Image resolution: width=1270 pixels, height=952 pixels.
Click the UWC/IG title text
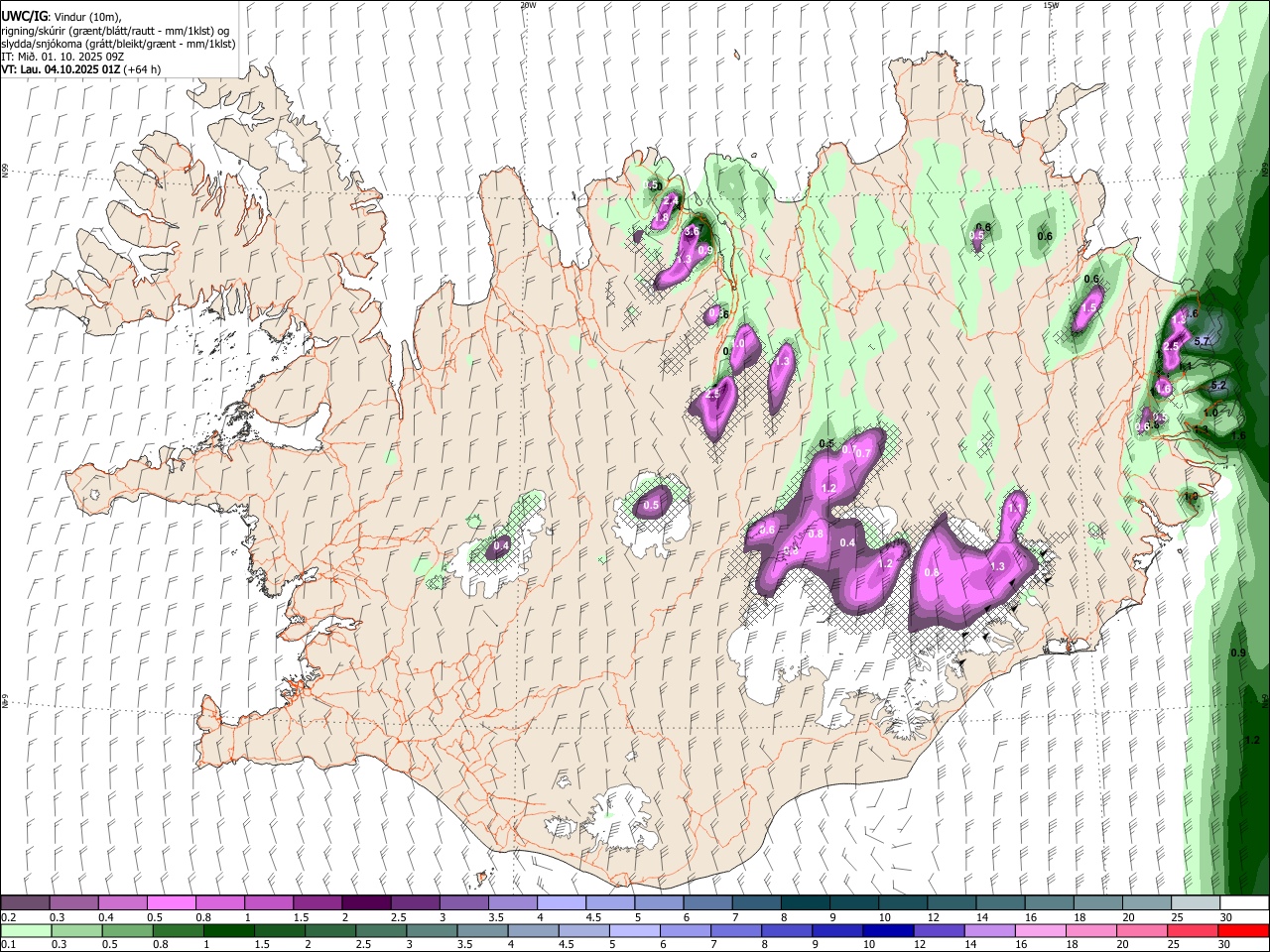[x=24, y=16]
